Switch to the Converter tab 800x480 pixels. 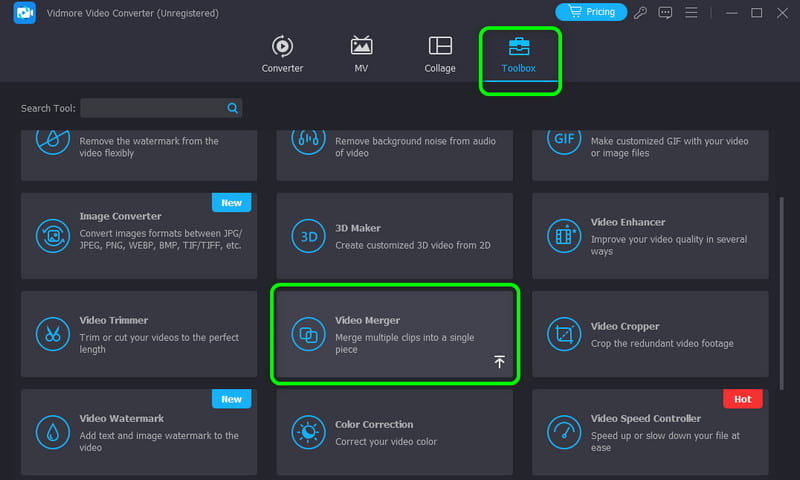pos(282,55)
